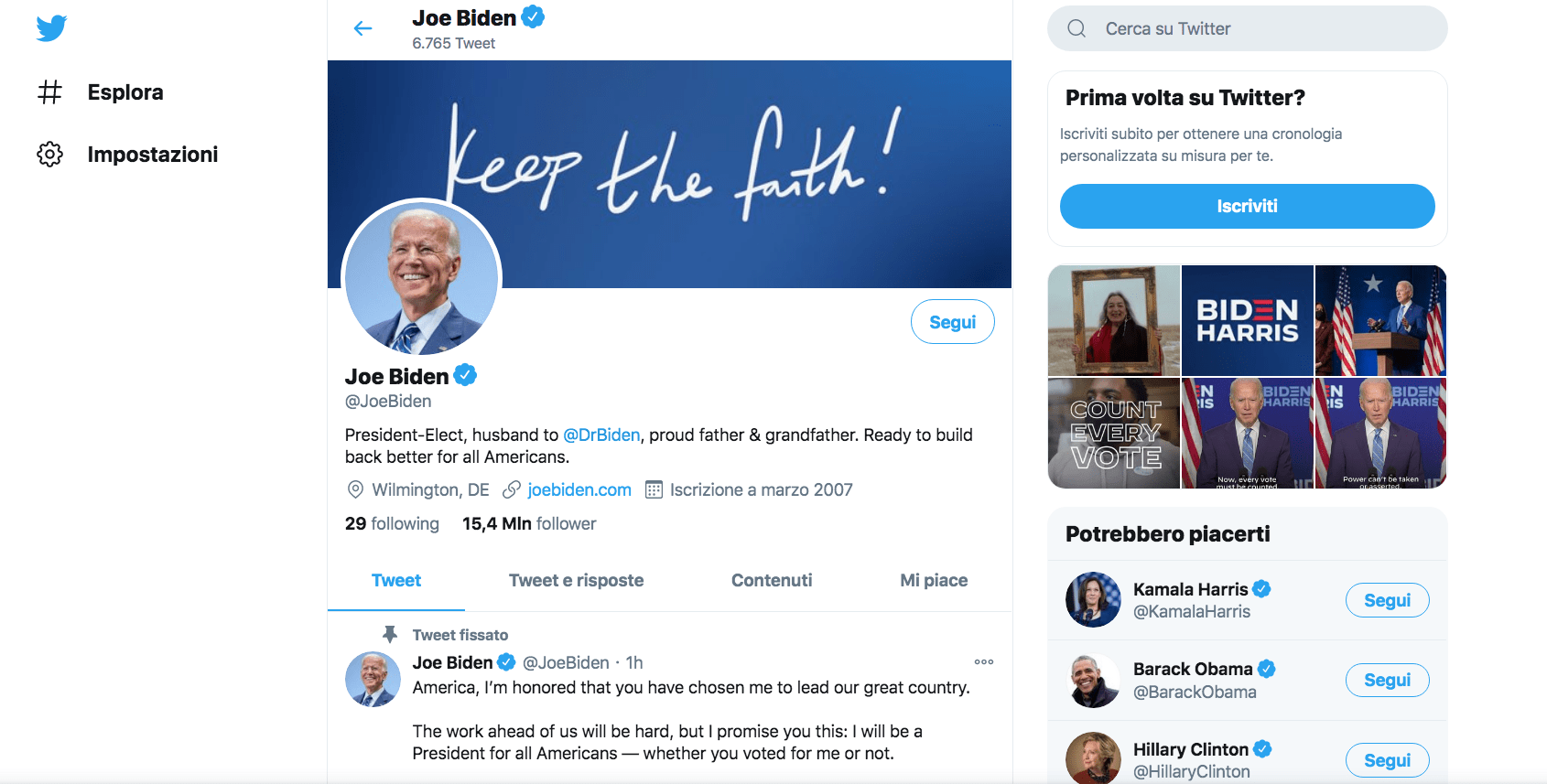
Task: Click the @DrBiden mention in bio
Action: tap(601, 435)
